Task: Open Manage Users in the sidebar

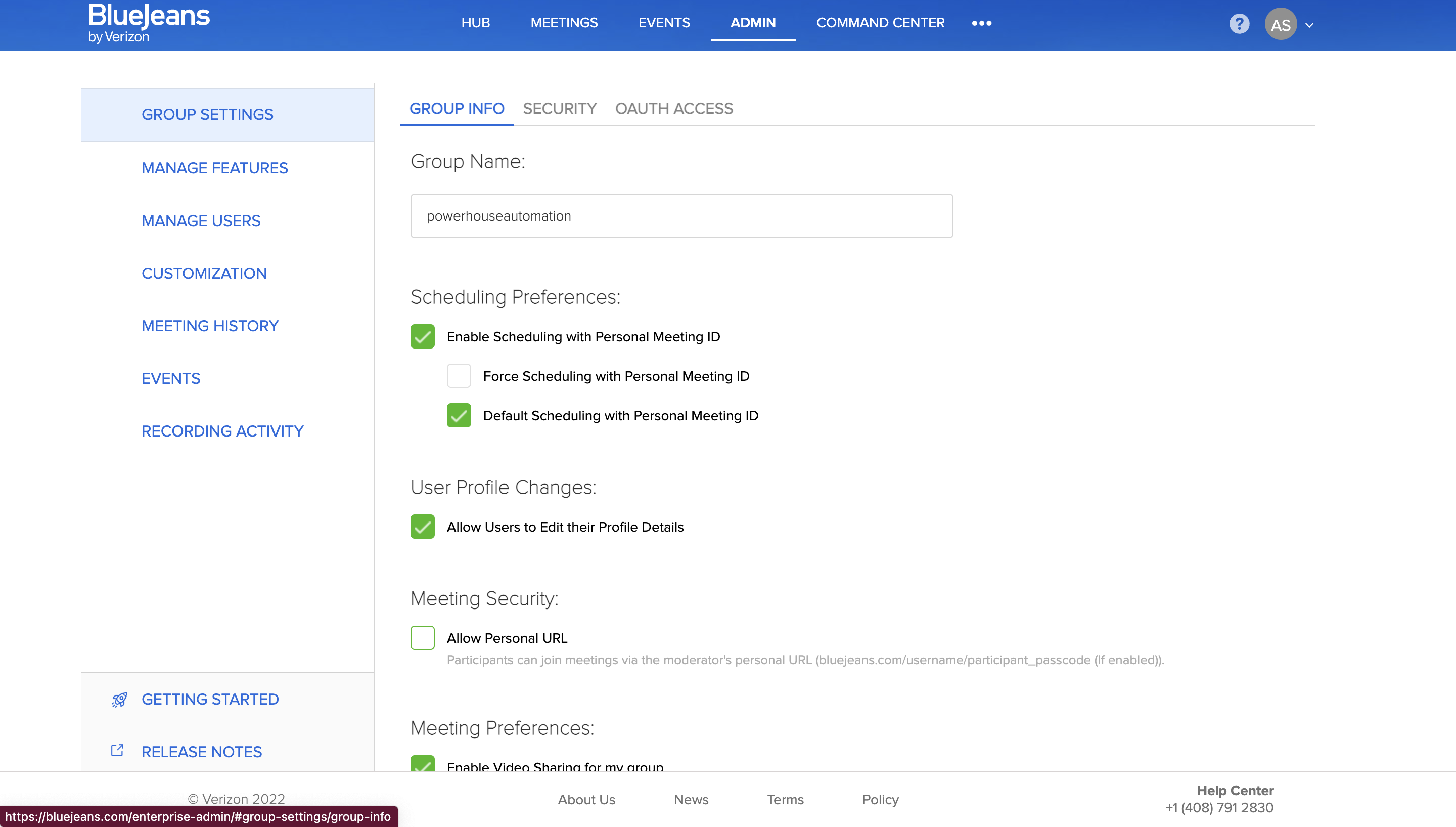Action: point(201,221)
